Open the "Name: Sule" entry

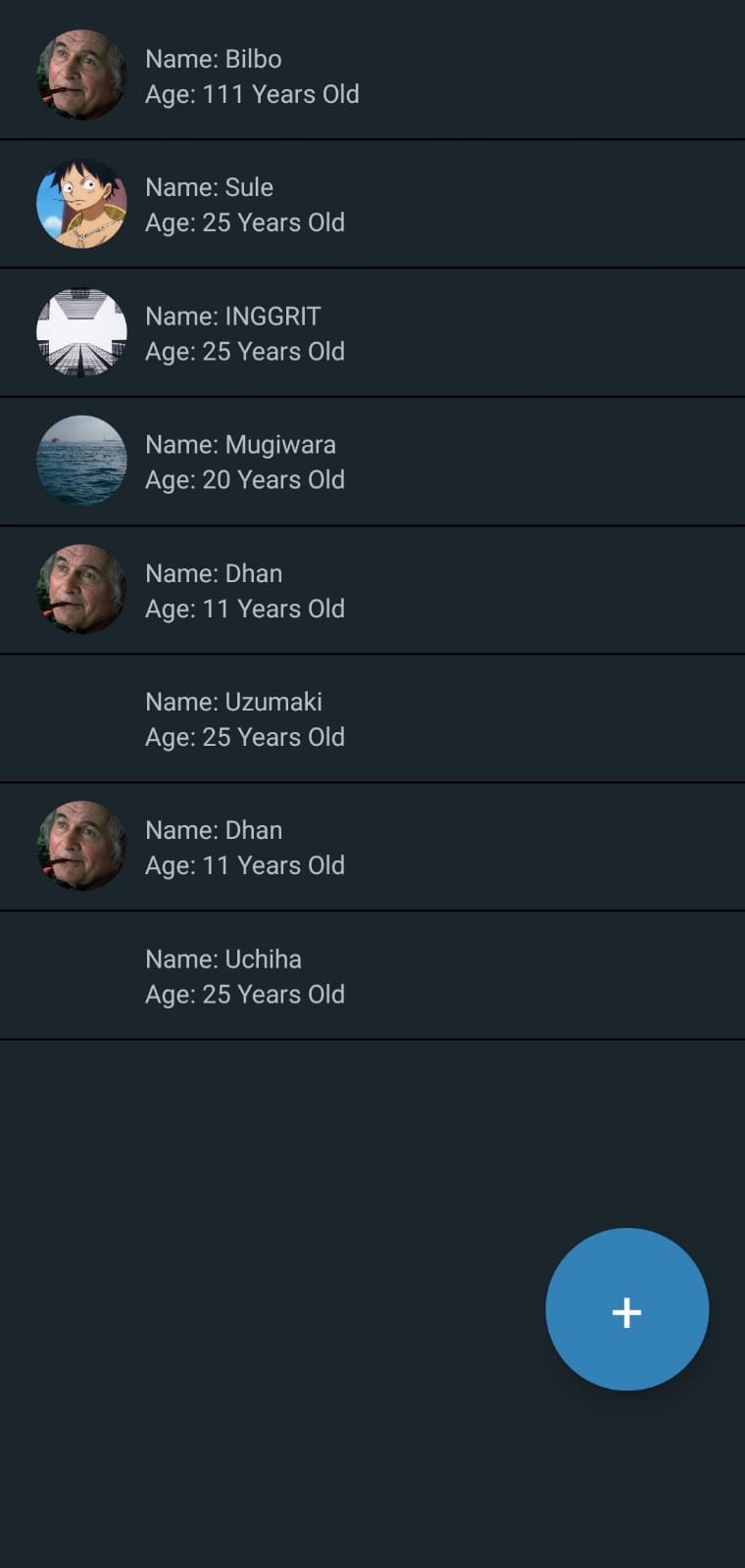pos(209,187)
